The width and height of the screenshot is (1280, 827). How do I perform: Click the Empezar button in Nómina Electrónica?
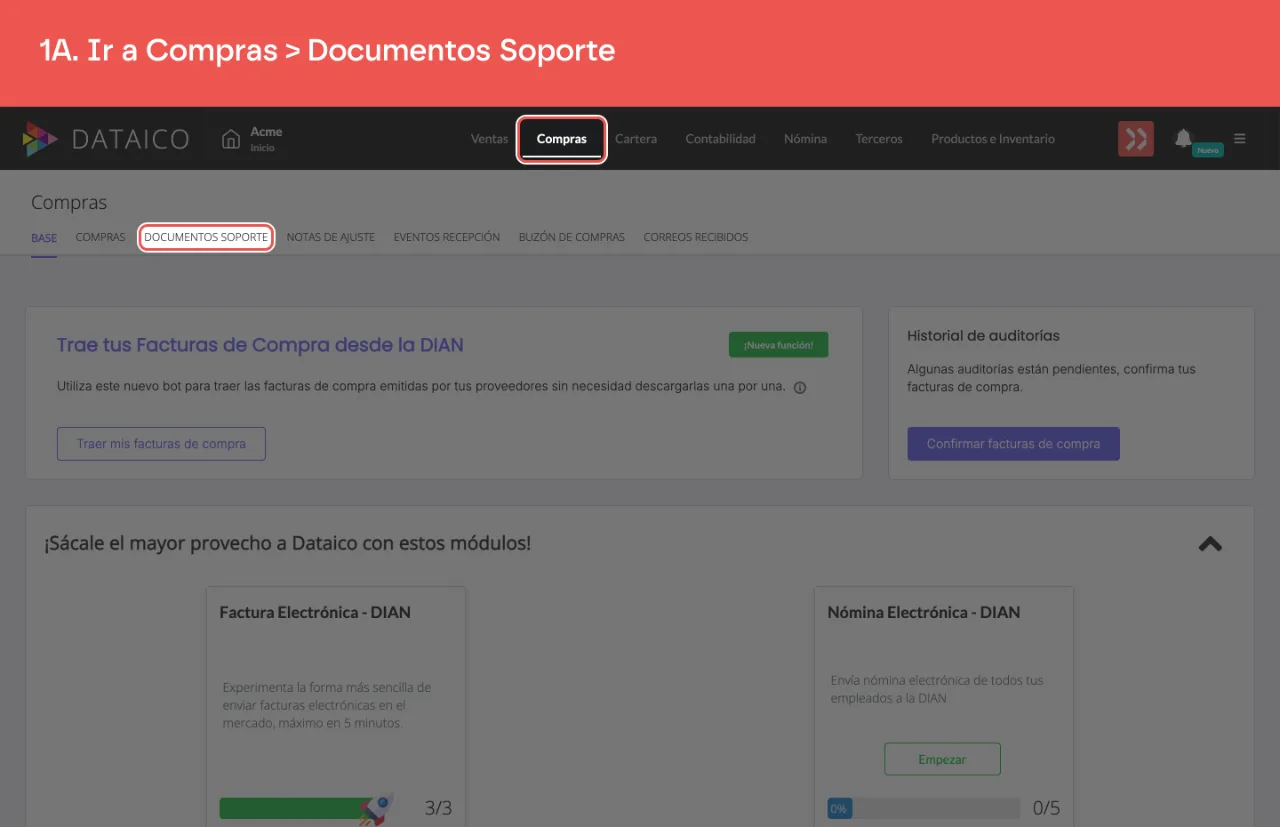942,759
